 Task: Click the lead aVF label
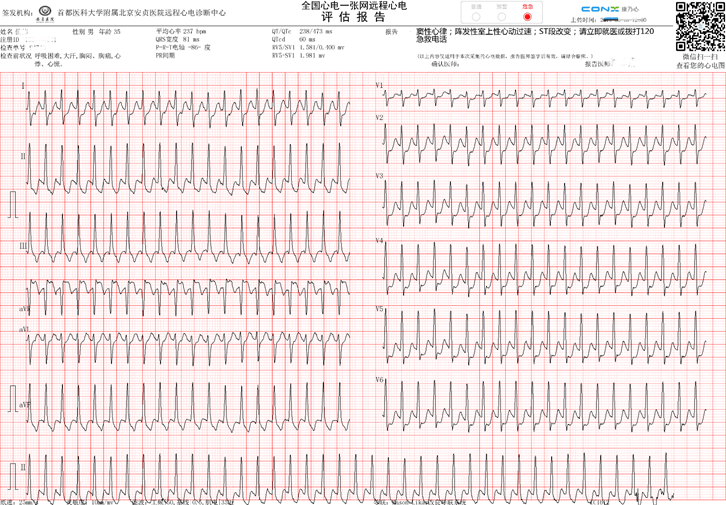(25, 405)
